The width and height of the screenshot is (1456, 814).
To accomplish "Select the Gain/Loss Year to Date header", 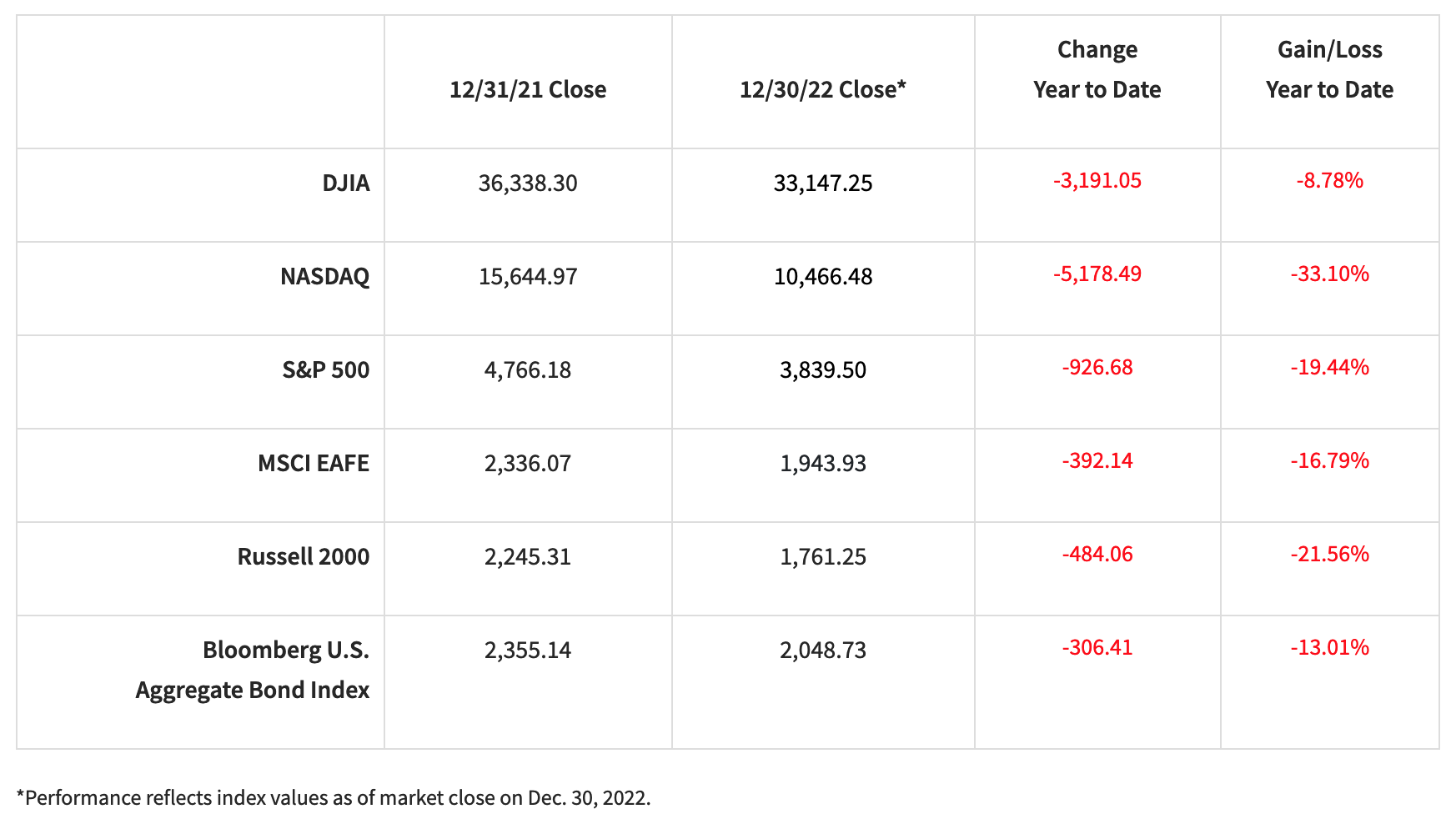I will [1329, 69].
